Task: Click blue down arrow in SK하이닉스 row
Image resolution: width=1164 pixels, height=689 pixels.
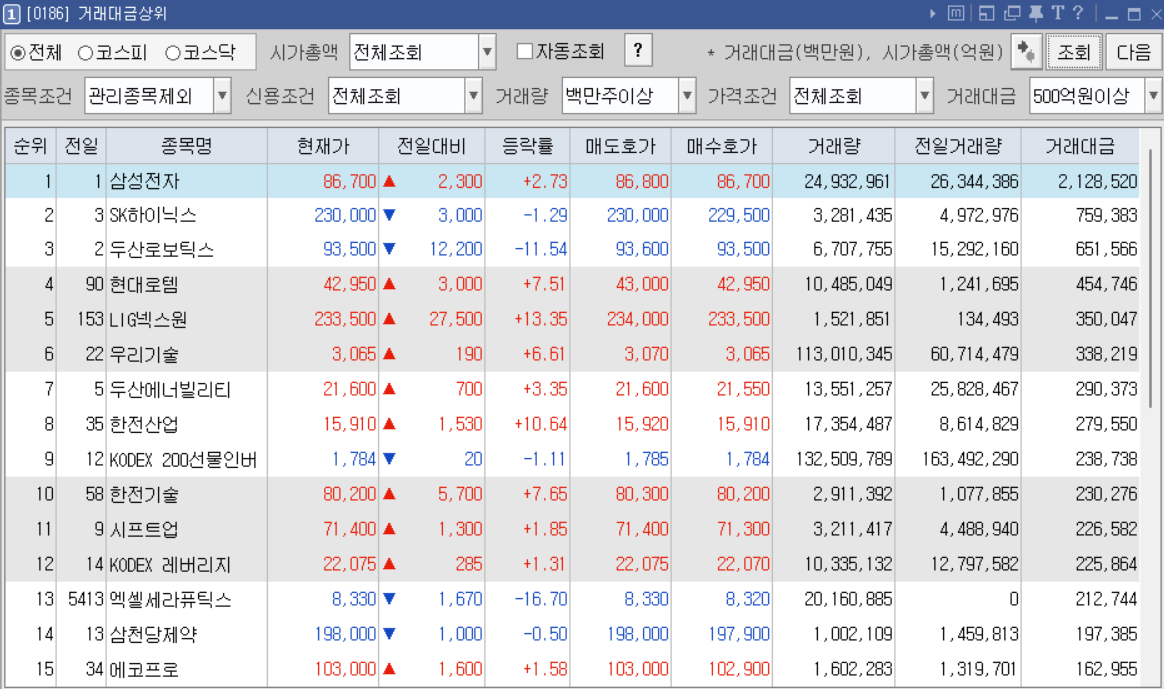Action: pos(389,215)
